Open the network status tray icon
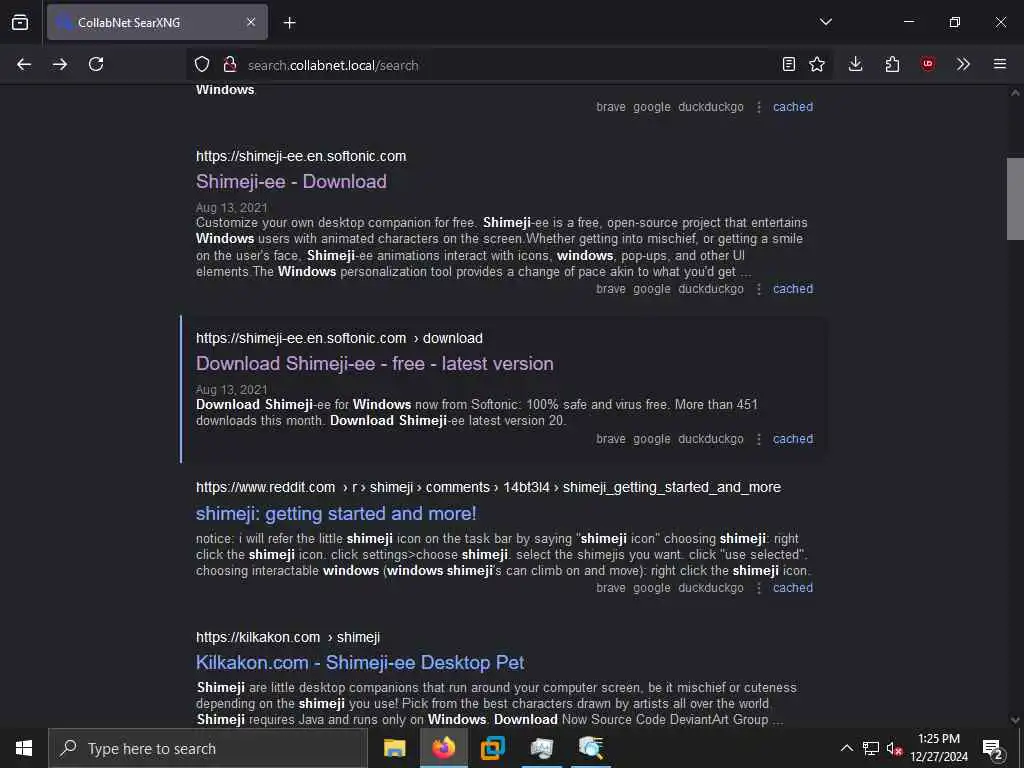This screenshot has height=768, width=1024. (871, 748)
